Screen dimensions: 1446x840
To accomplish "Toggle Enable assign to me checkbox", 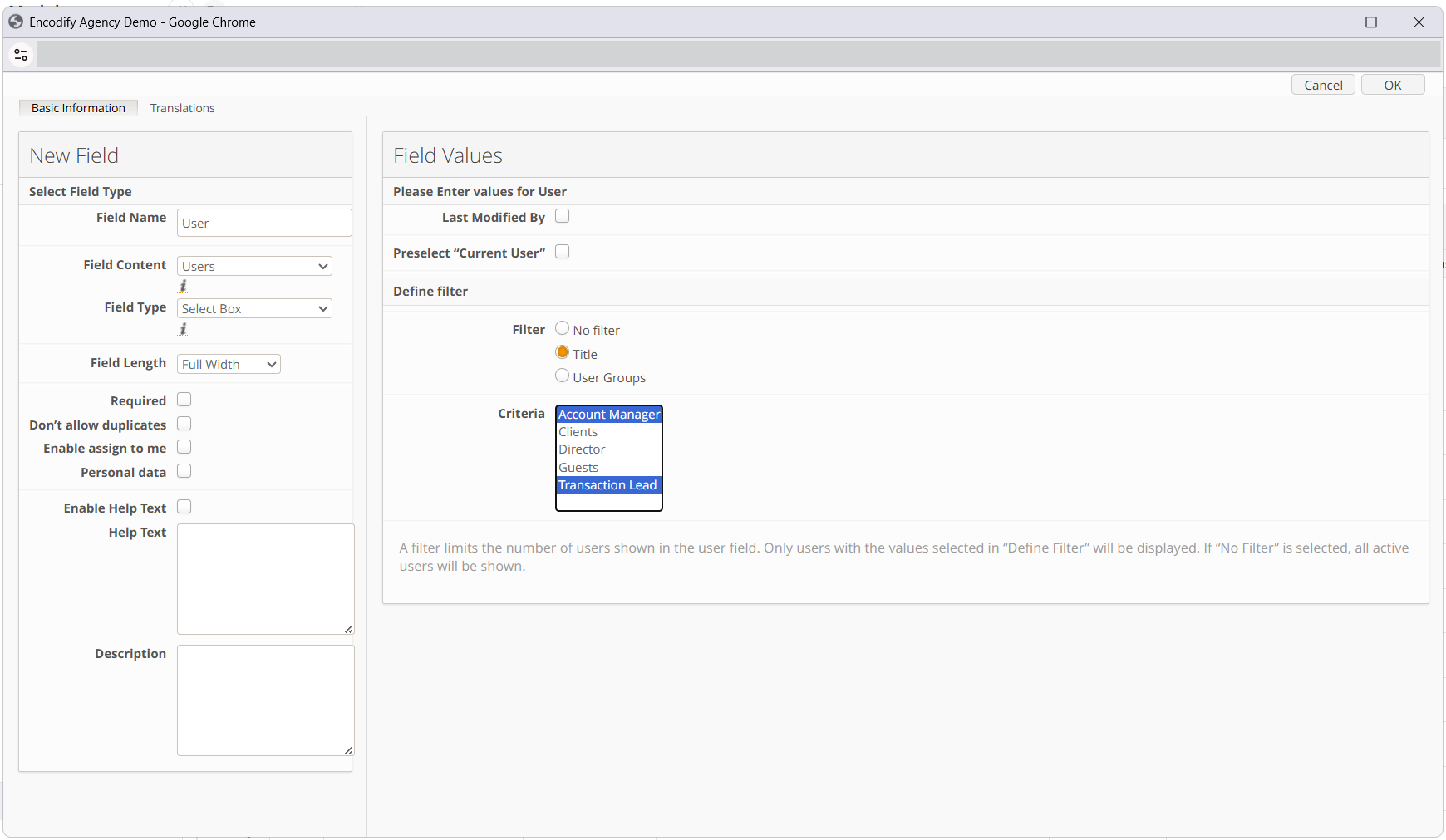I will 184,447.
